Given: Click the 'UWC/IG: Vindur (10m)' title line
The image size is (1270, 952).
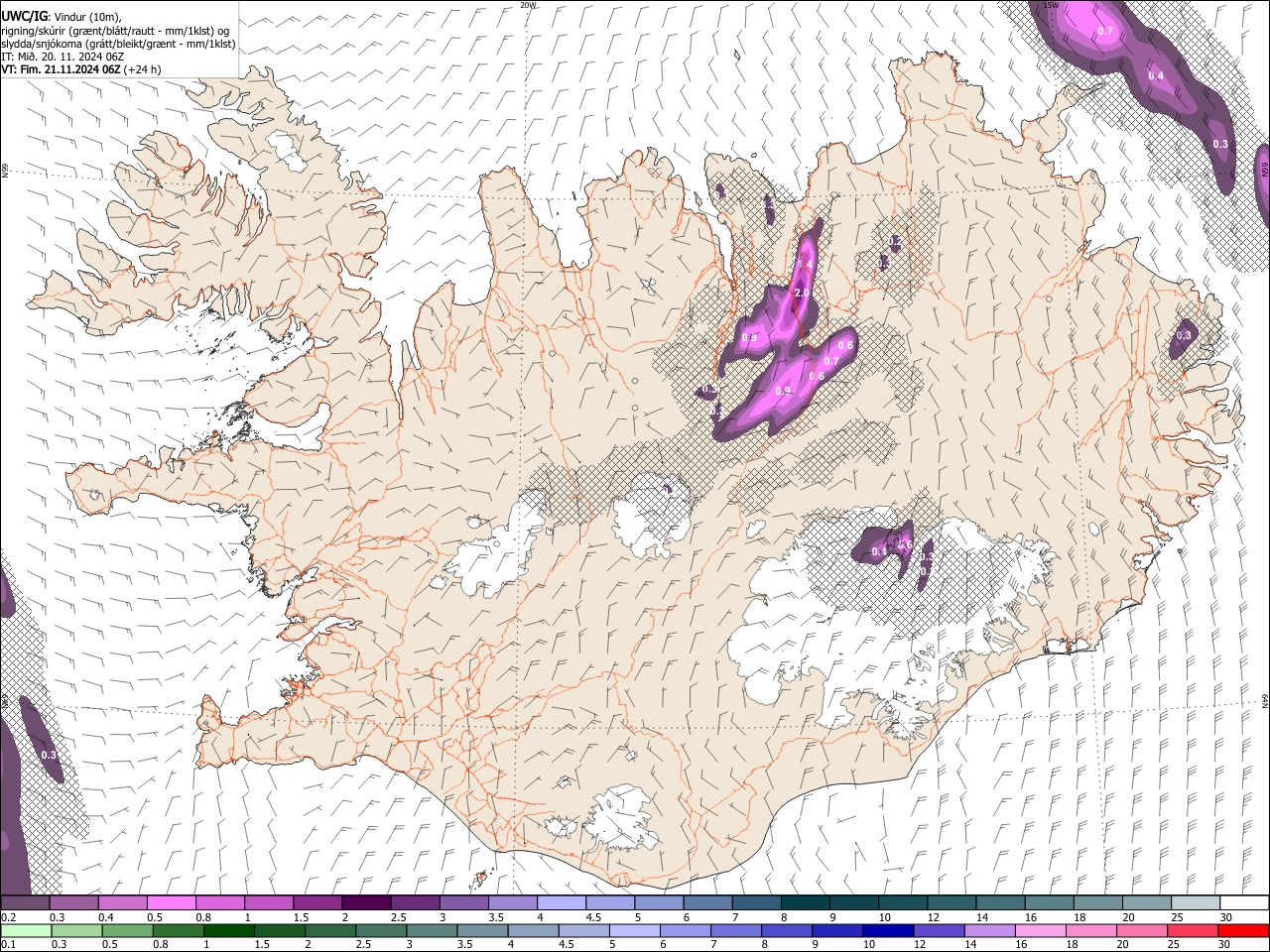Looking at the screenshot, I should click(x=62, y=17).
